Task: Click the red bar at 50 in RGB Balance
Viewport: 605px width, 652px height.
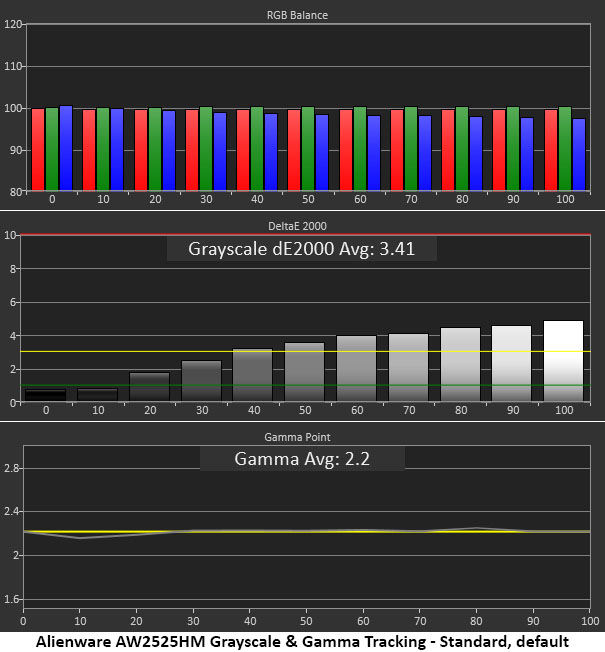Action: [x=294, y=150]
